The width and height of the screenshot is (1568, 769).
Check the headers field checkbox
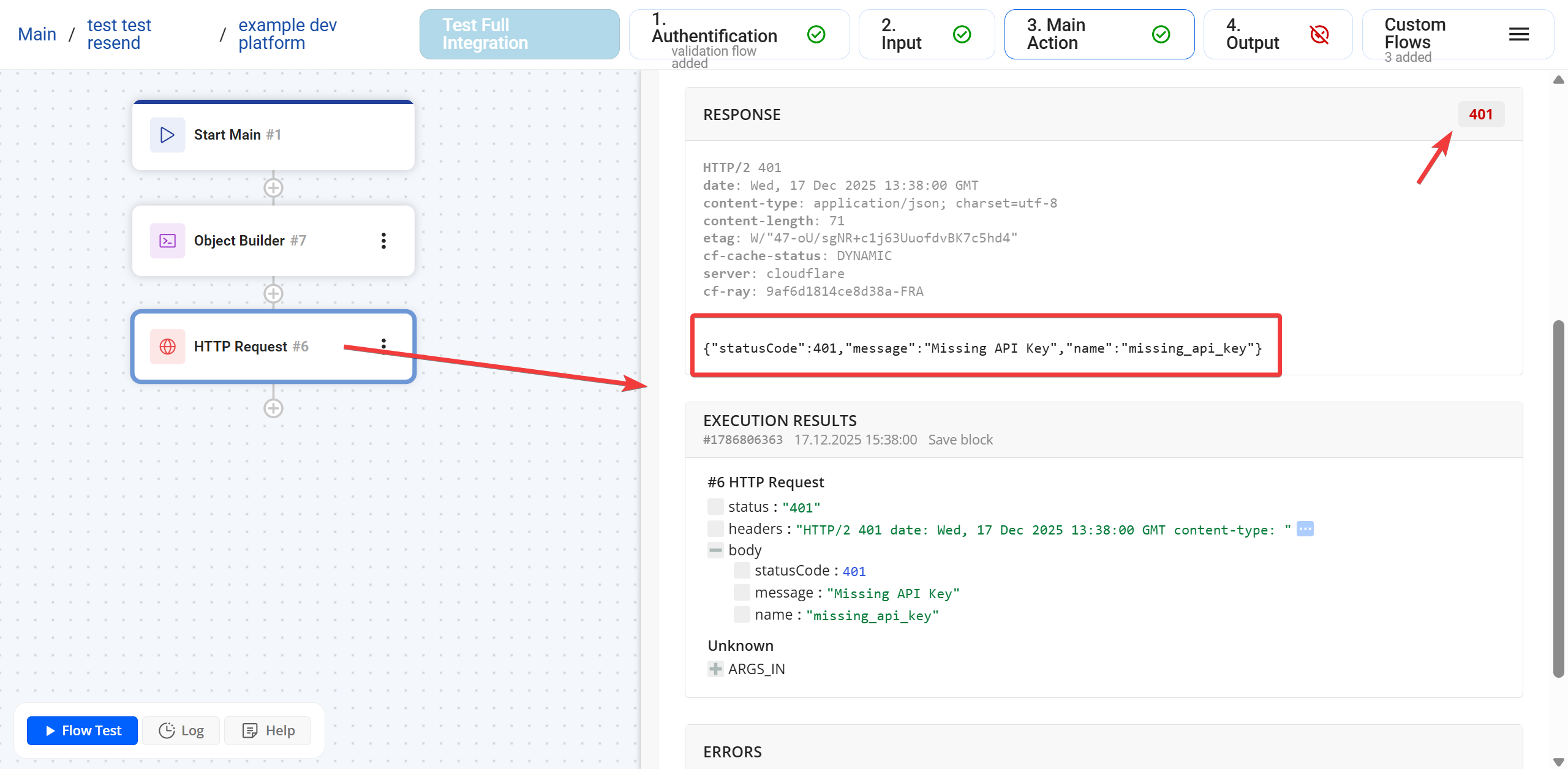coord(715,529)
